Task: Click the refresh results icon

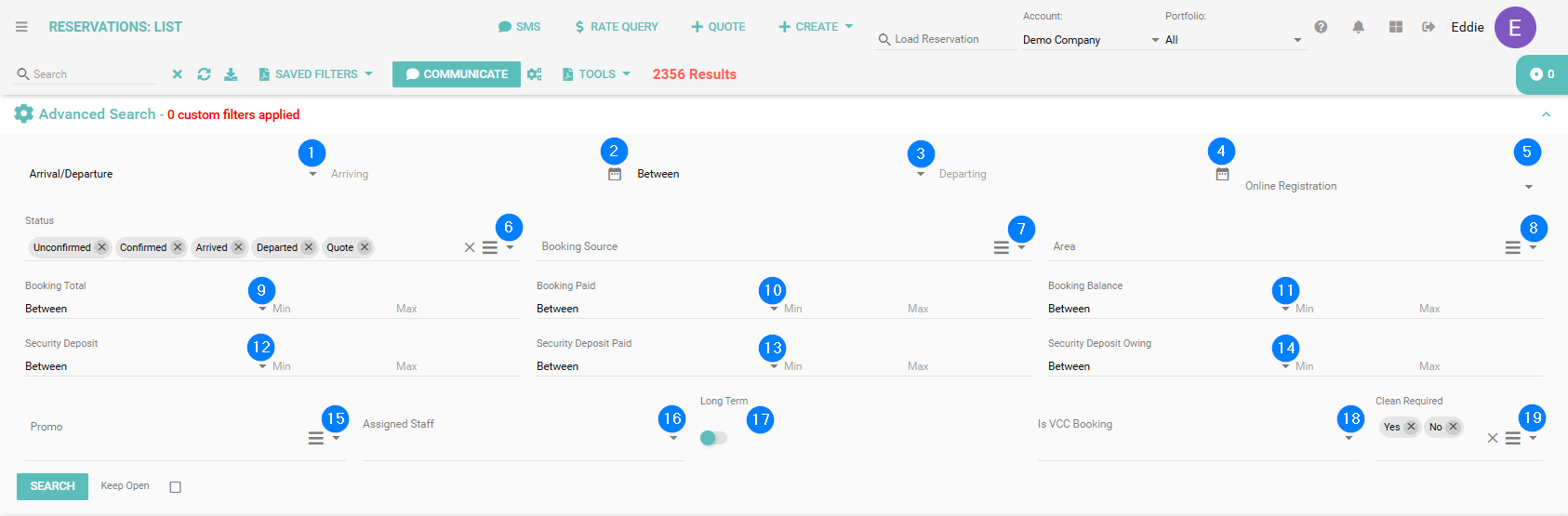Action: pos(204,74)
